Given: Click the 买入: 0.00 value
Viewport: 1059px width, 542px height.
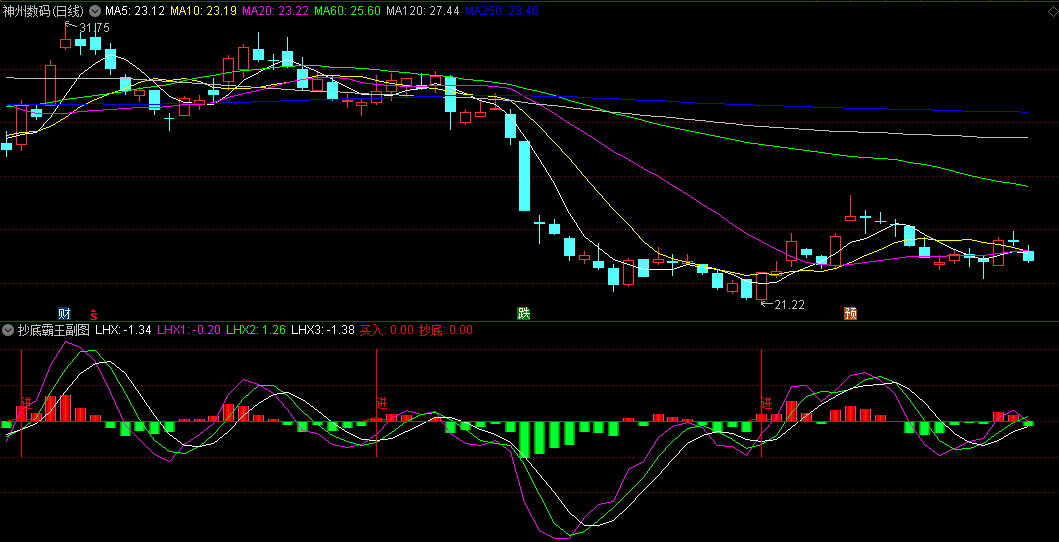Looking at the screenshot, I should tap(386, 330).
